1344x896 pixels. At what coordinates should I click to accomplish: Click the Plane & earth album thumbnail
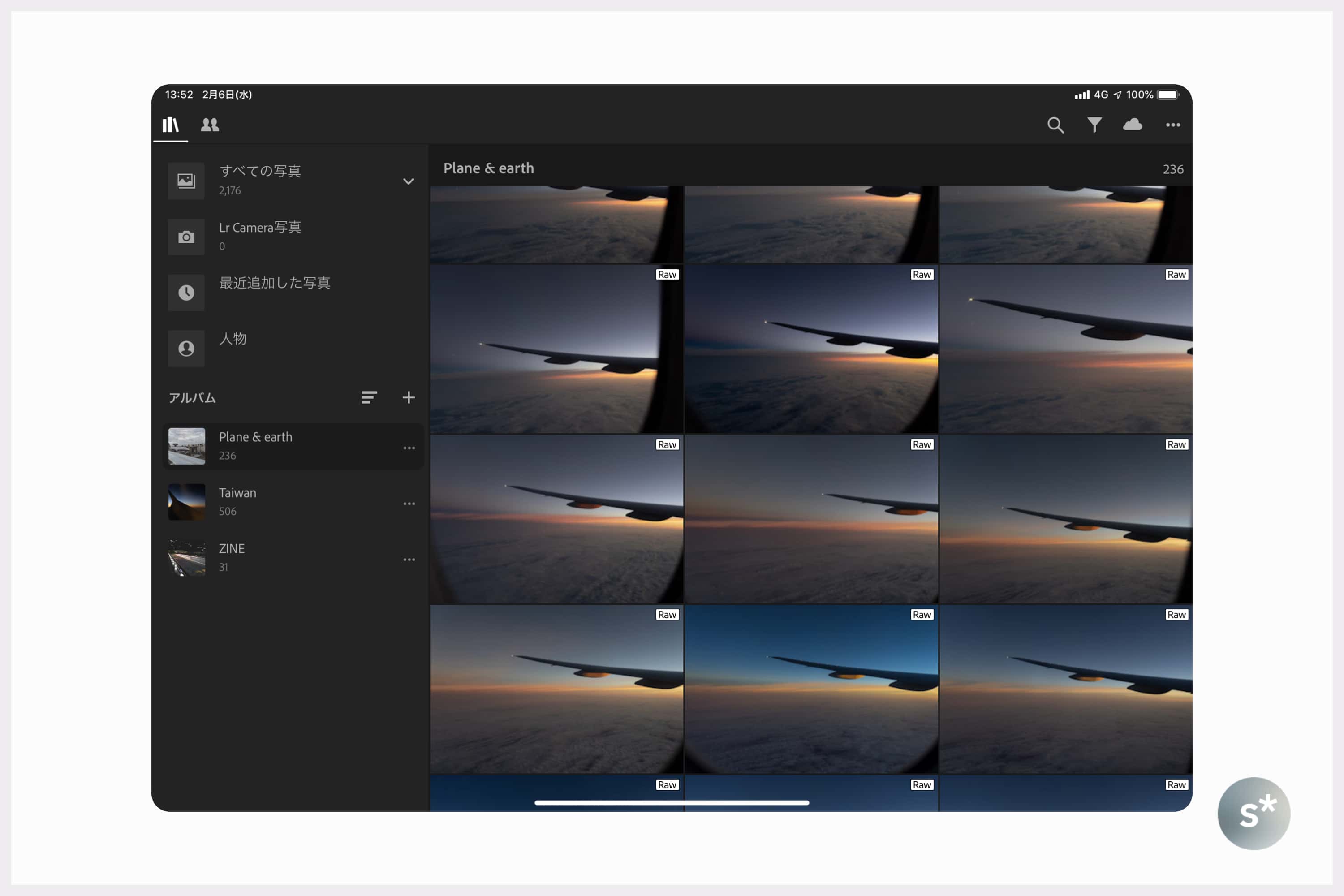tap(186, 446)
